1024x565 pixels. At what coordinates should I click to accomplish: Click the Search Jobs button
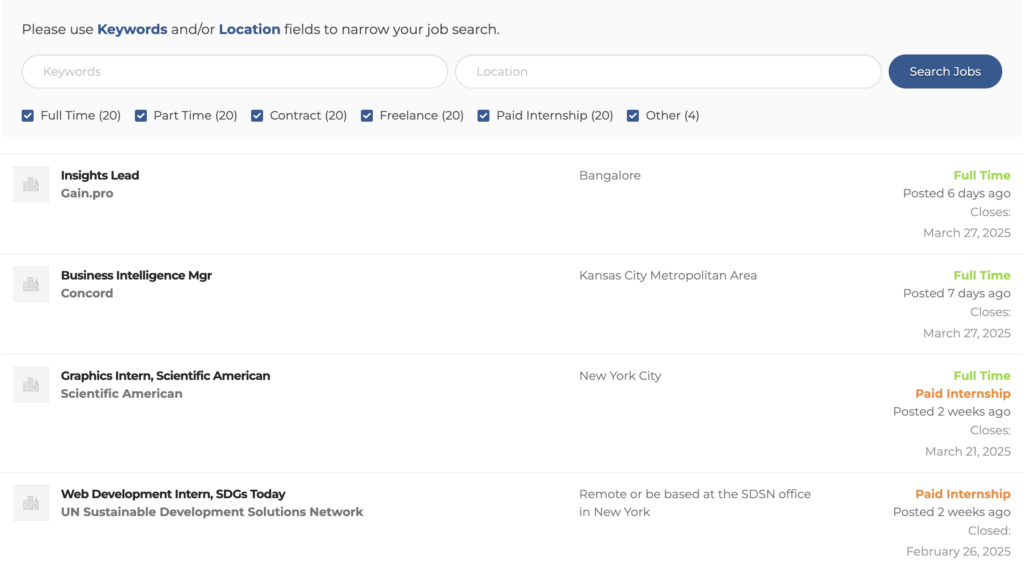point(945,72)
